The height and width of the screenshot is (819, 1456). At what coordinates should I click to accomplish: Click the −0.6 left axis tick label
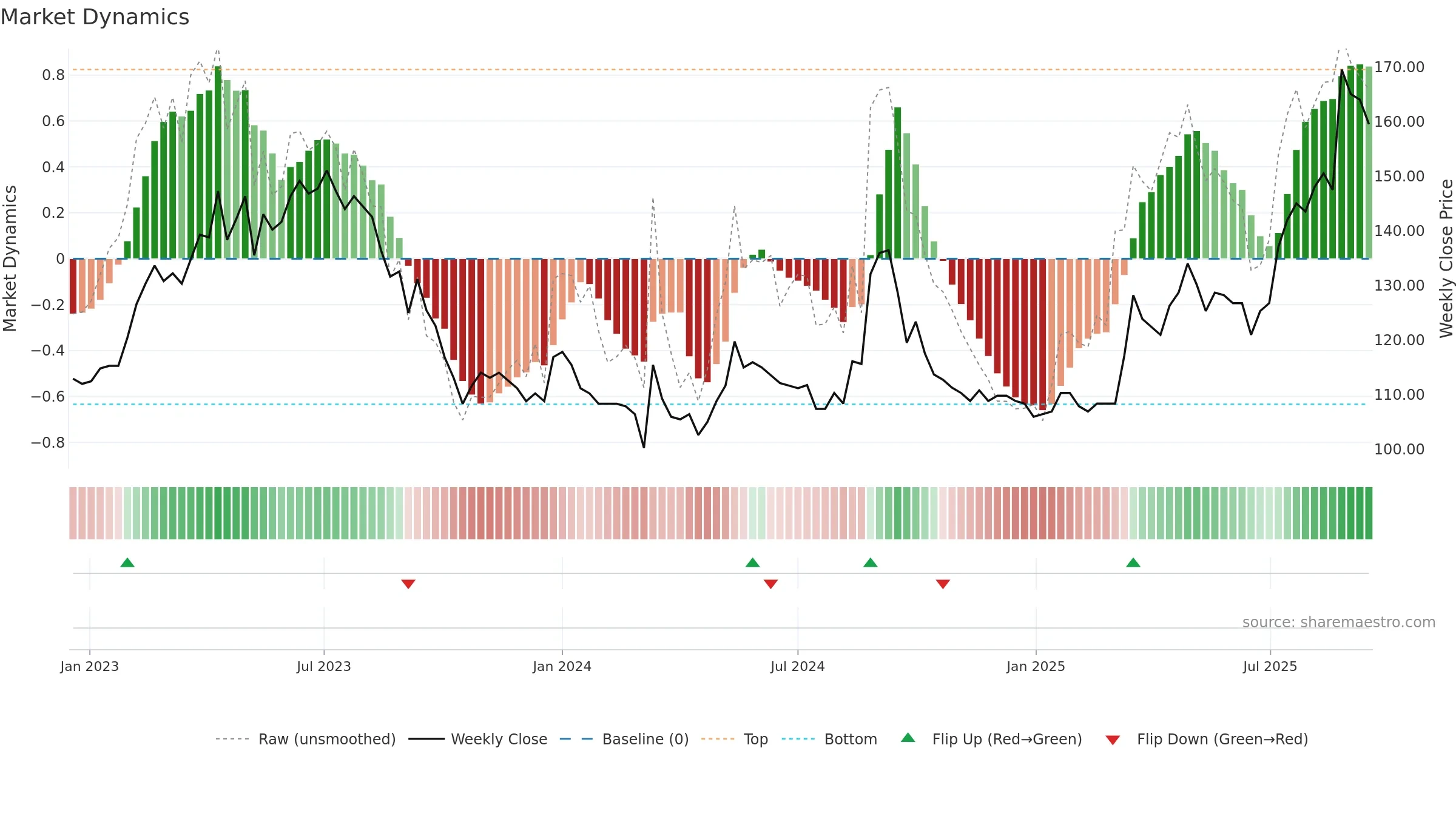pyautogui.click(x=48, y=397)
